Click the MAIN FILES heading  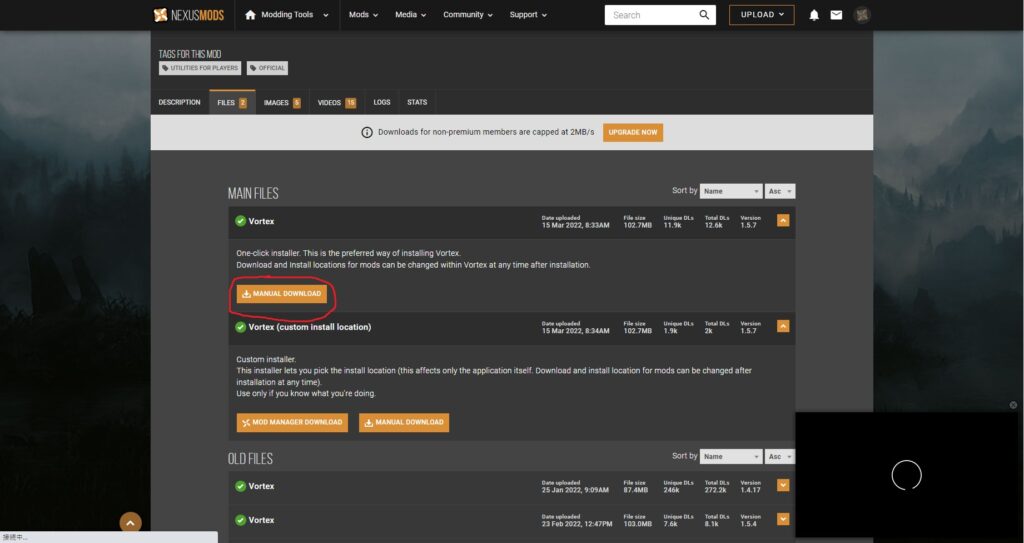point(253,193)
